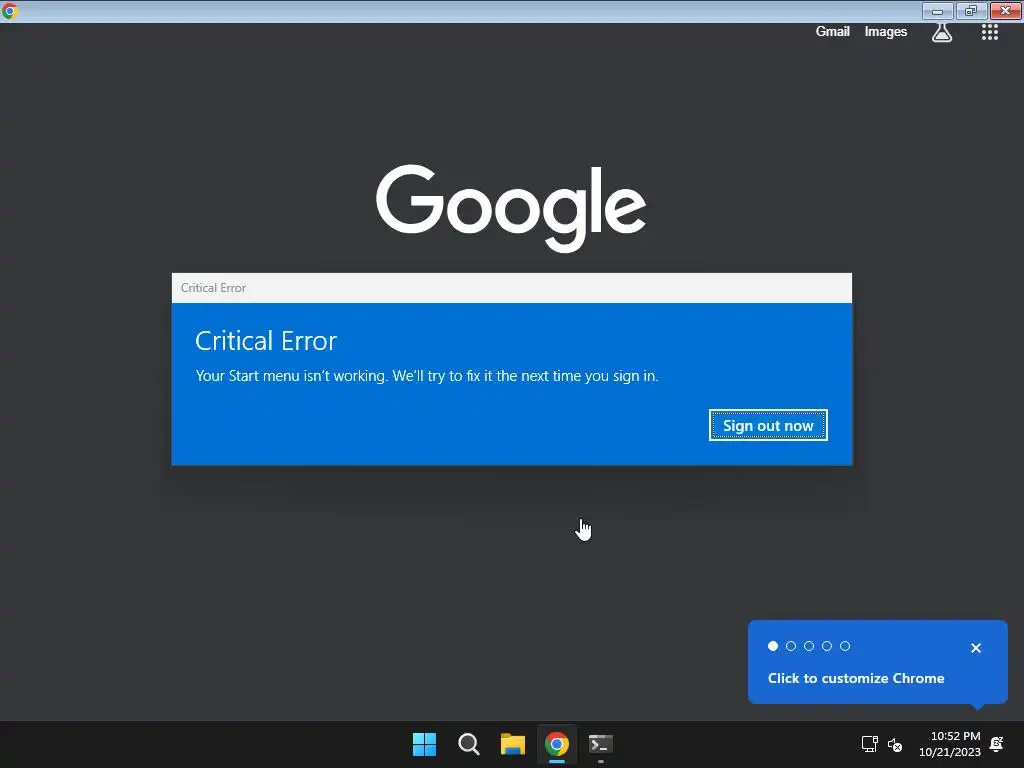Open the Google apps grid icon
This screenshot has width=1024, height=768.
[x=989, y=32]
